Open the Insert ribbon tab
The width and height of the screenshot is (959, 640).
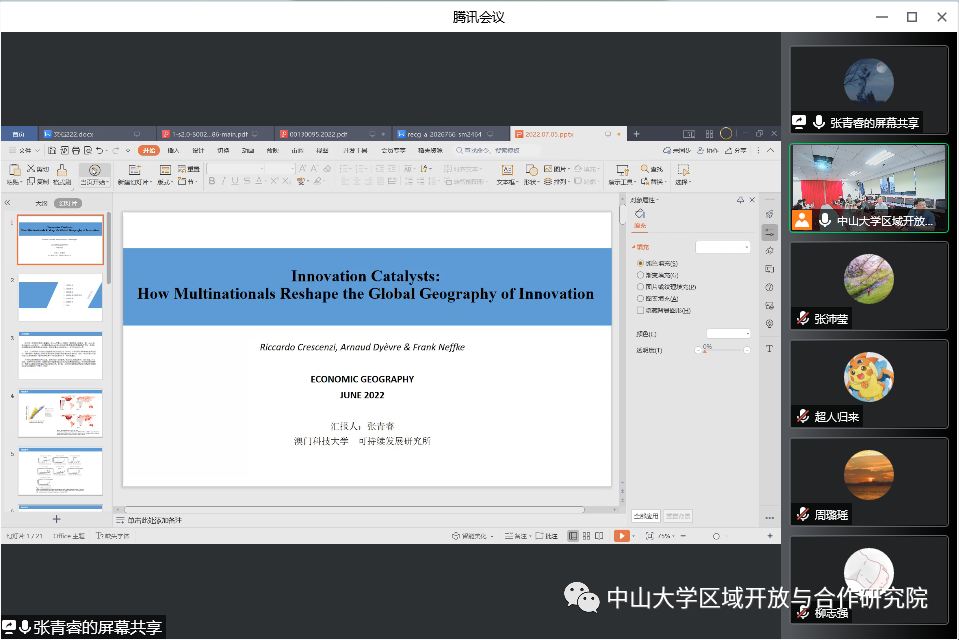pos(173,150)
